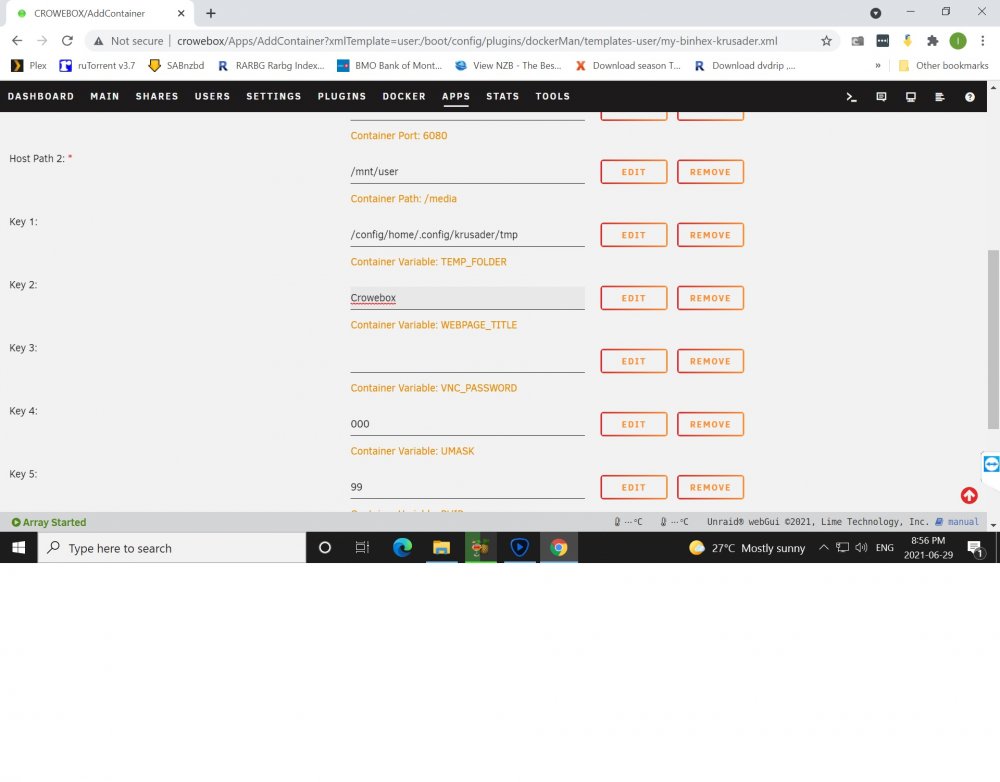Open a new browser tab
The height and width of the screenshot is (782, 1000).
point(210,13)
